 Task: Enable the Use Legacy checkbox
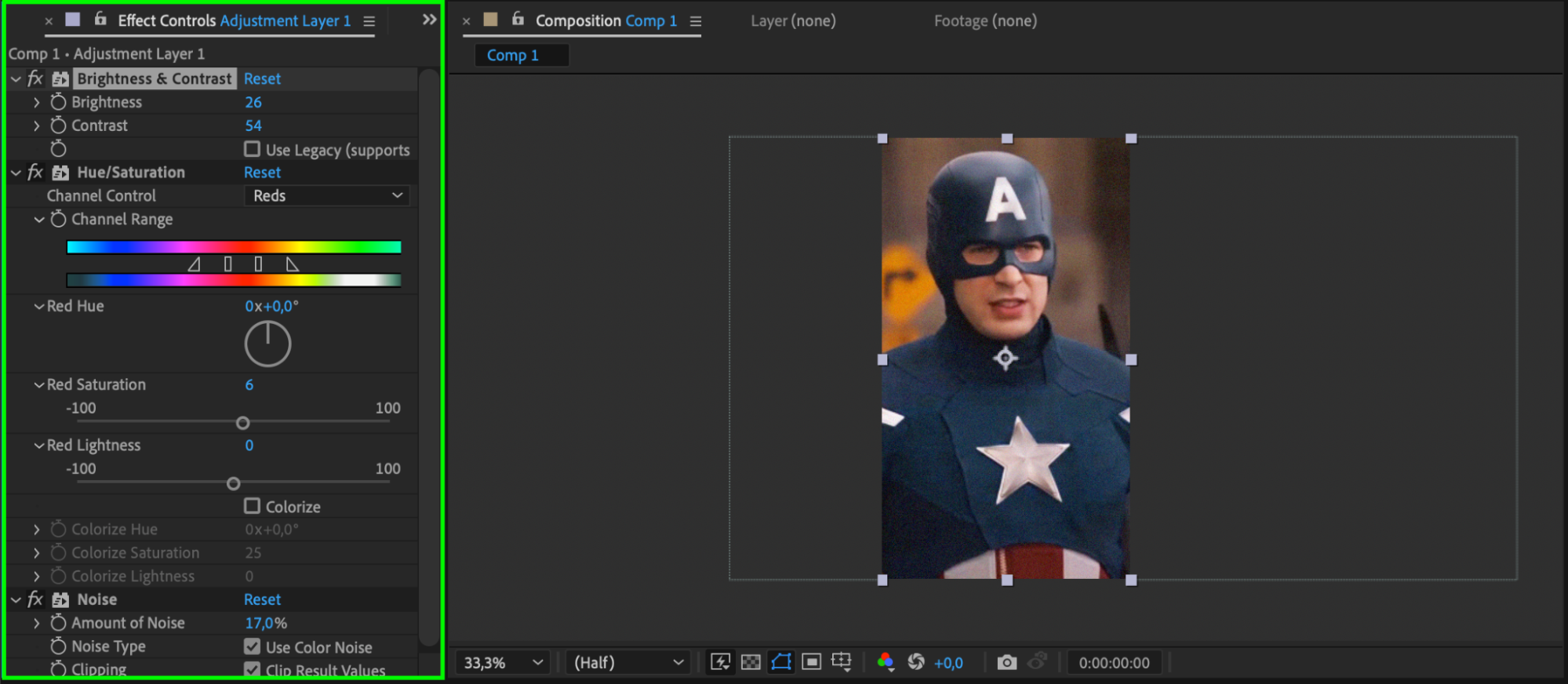point(252,149)
